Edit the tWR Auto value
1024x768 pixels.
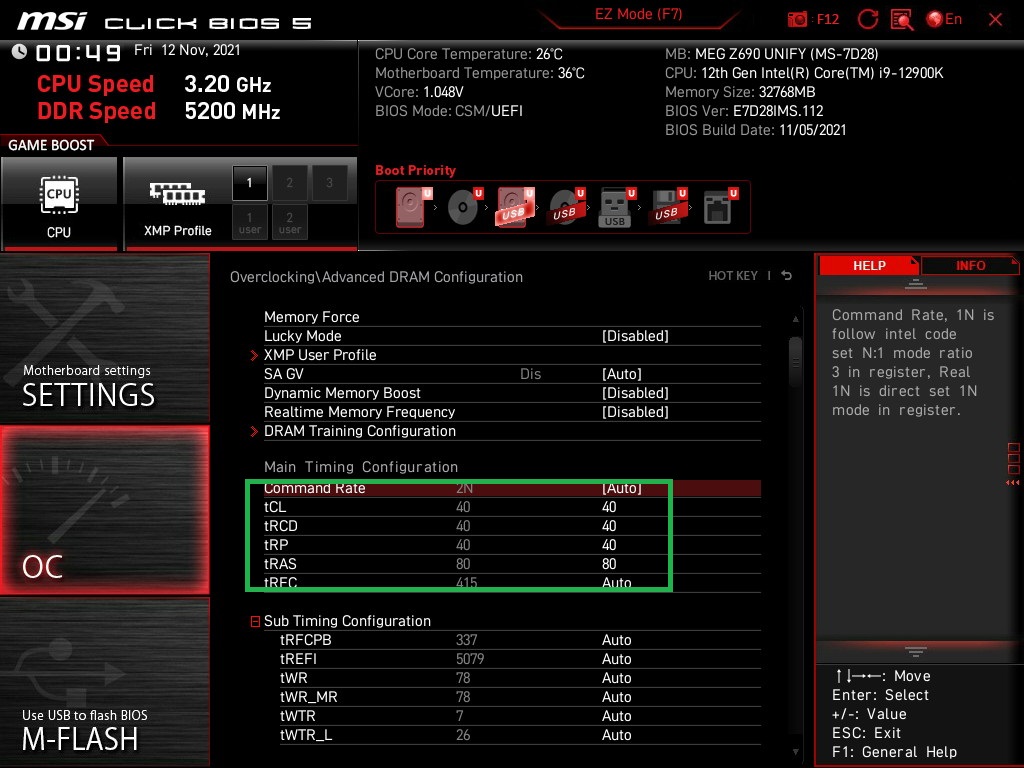pos(616,678)
